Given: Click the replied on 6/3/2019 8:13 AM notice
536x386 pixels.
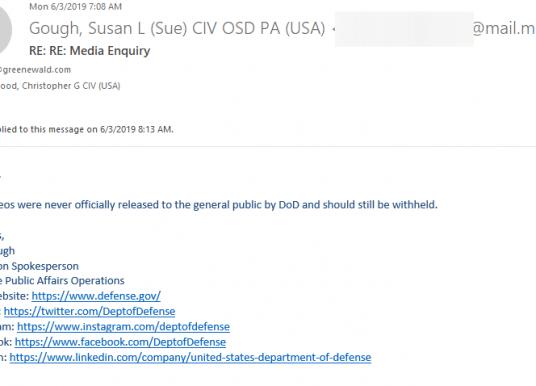Looking at the screenshot, I should (x=86, y=129).
